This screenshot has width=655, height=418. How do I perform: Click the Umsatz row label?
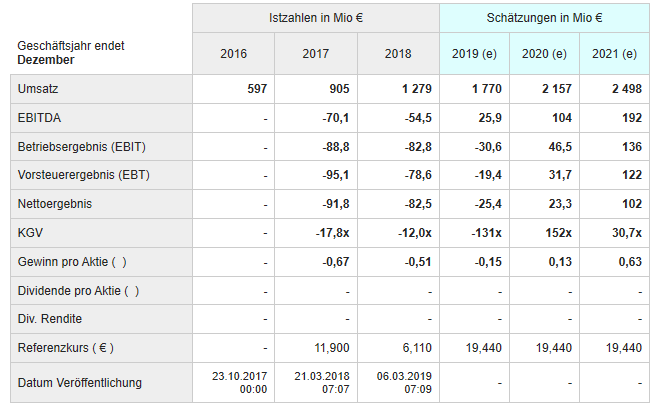(38, 89)
